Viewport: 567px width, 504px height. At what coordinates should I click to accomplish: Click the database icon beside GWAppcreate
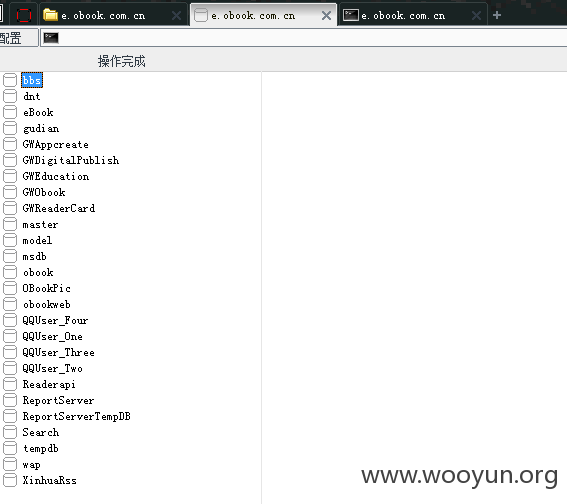10,144
